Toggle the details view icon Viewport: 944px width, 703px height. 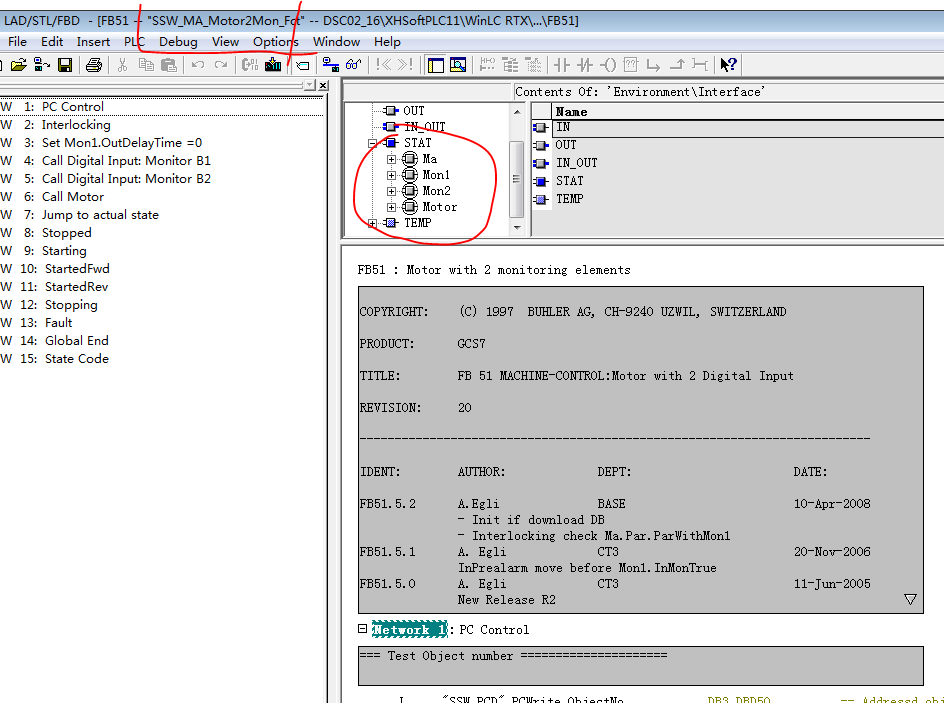[x=458, y=65]
